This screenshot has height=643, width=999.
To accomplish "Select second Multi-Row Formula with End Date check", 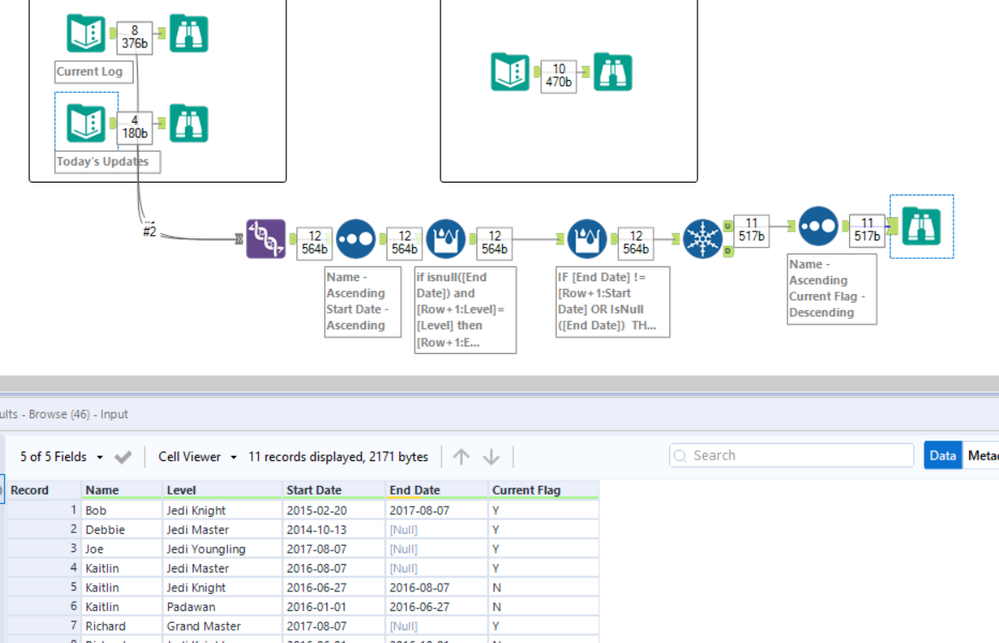I will [x=587, y=240].
